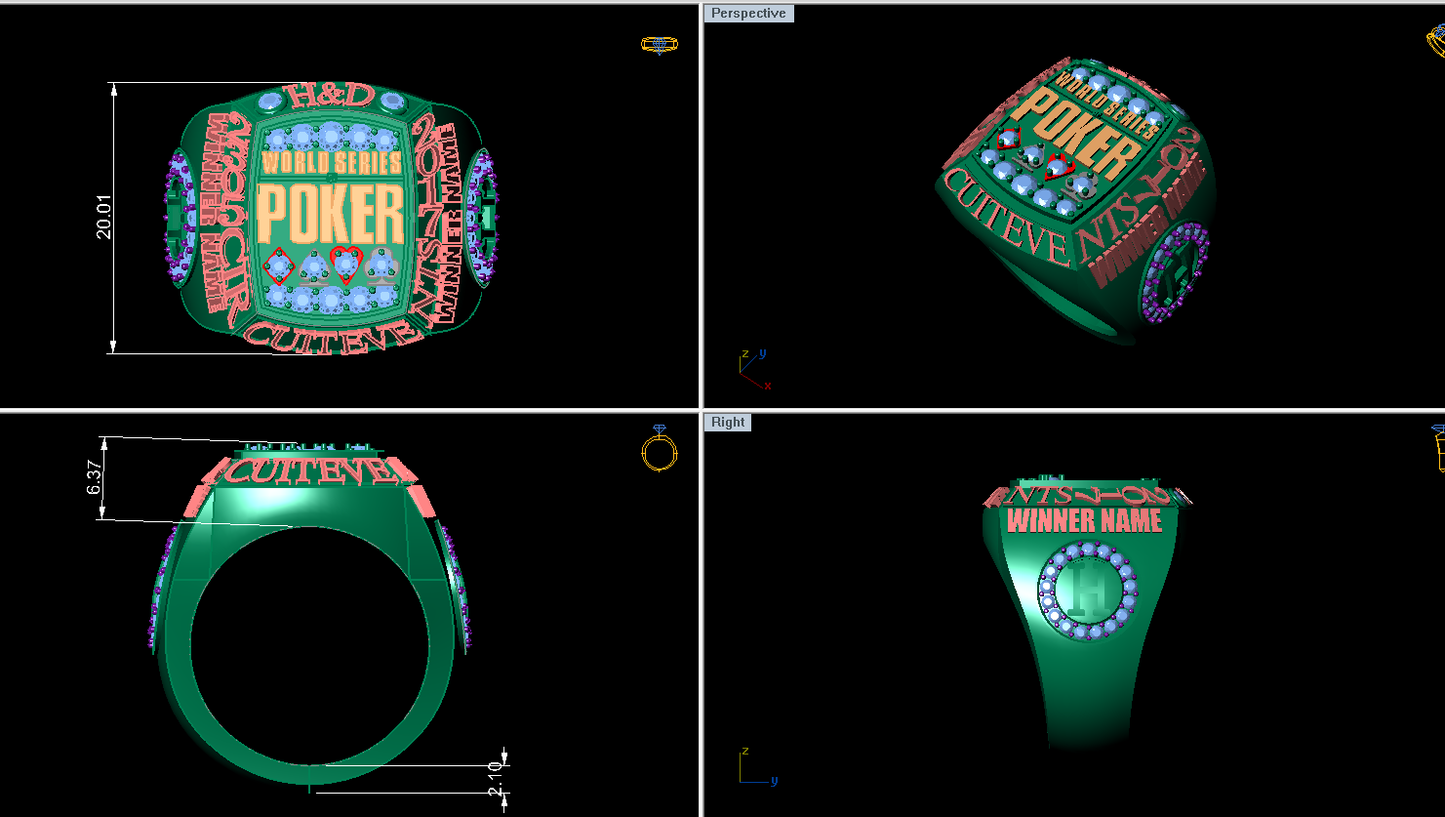Click the Perspective viewport label
This screenshot has width=1445, height=817.
pos(749,13)
